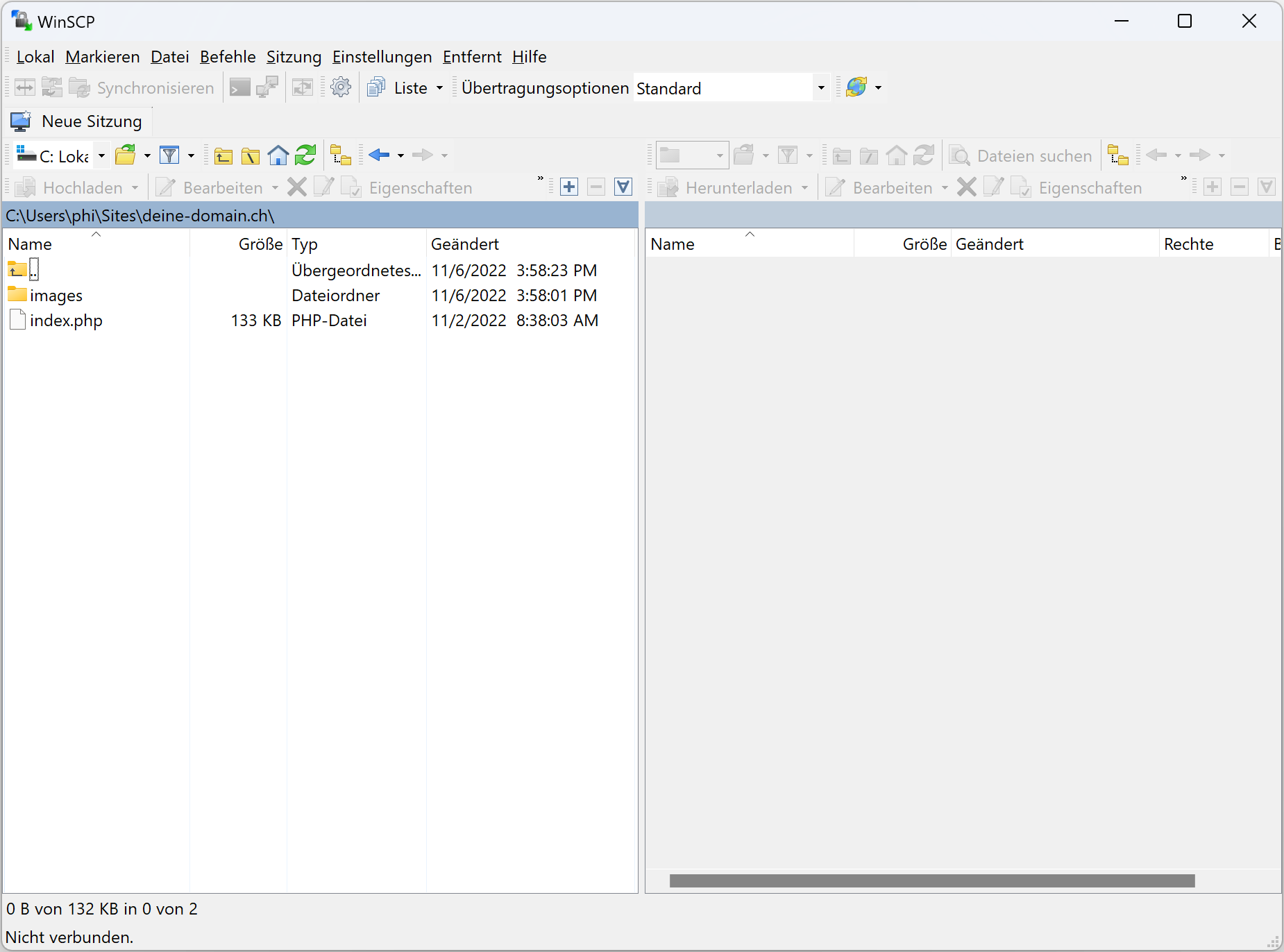
Task: Expand the local open-folder dropdown arrow
Action: click(x=147, y=155)
